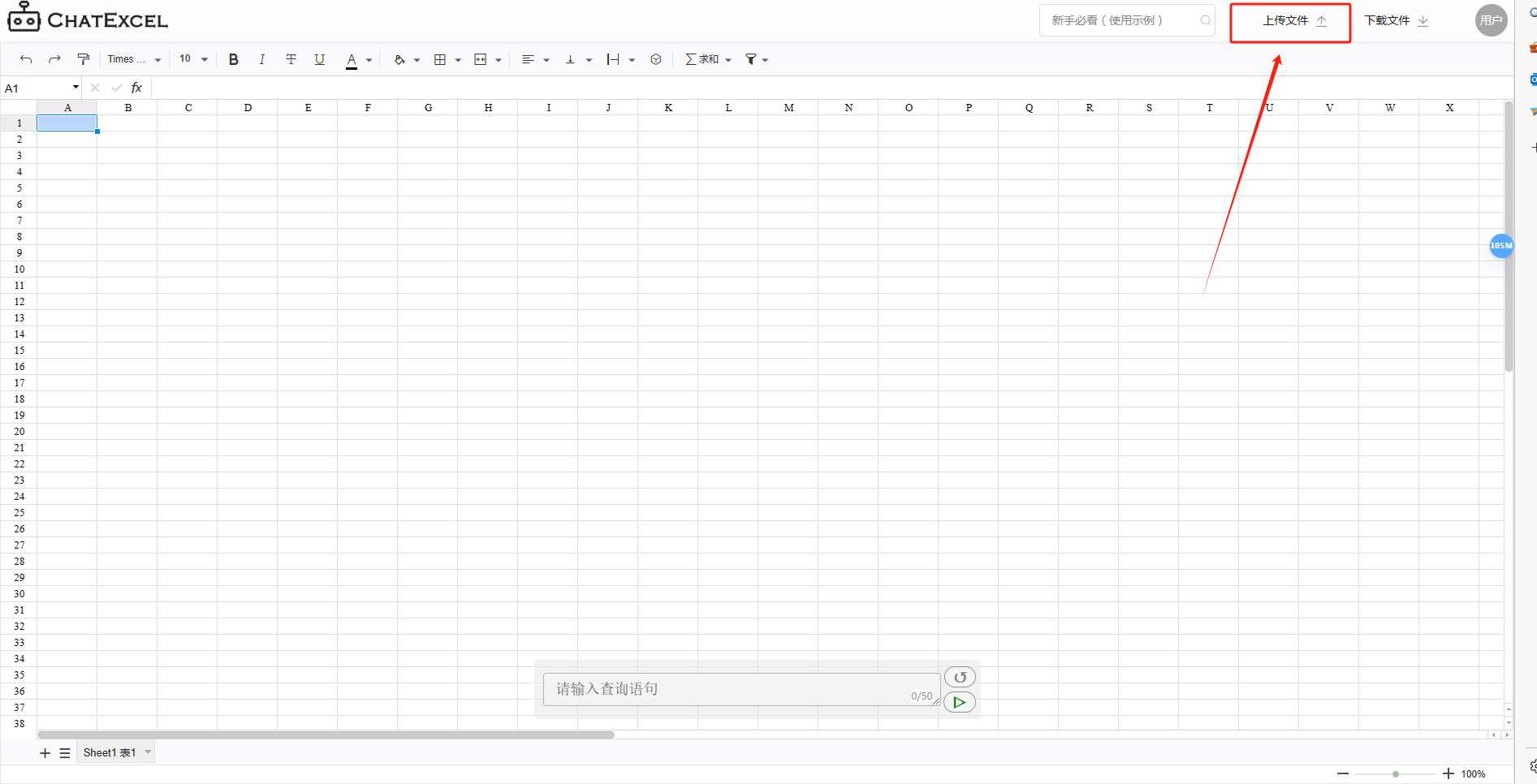Toggle underline formatting
Viewport: 1537px width, 784px height.
tap(320, 59)
